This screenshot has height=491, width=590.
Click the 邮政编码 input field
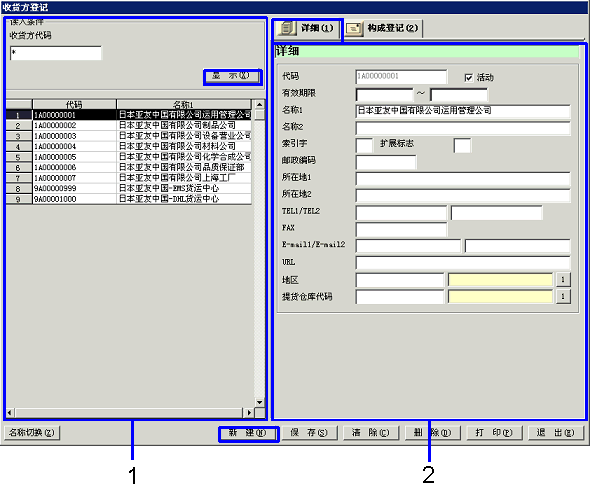386,163
